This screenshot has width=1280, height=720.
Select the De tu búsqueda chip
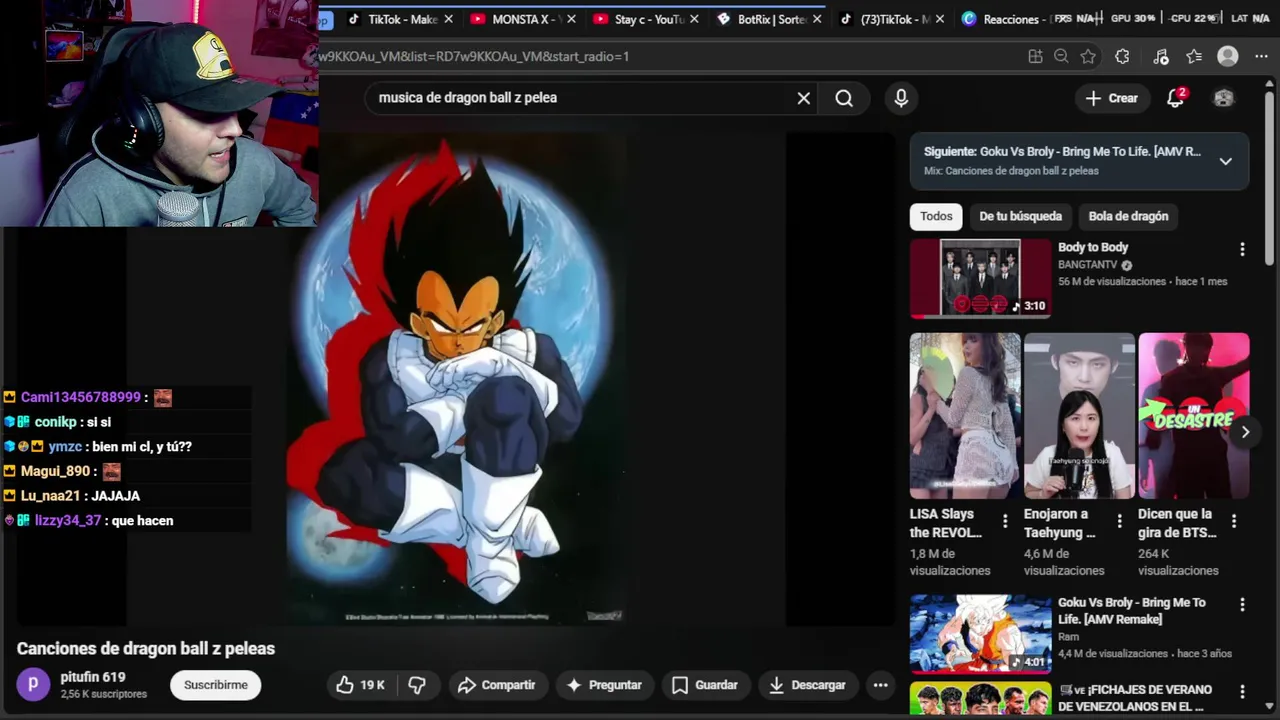[x=1020, y=216]
